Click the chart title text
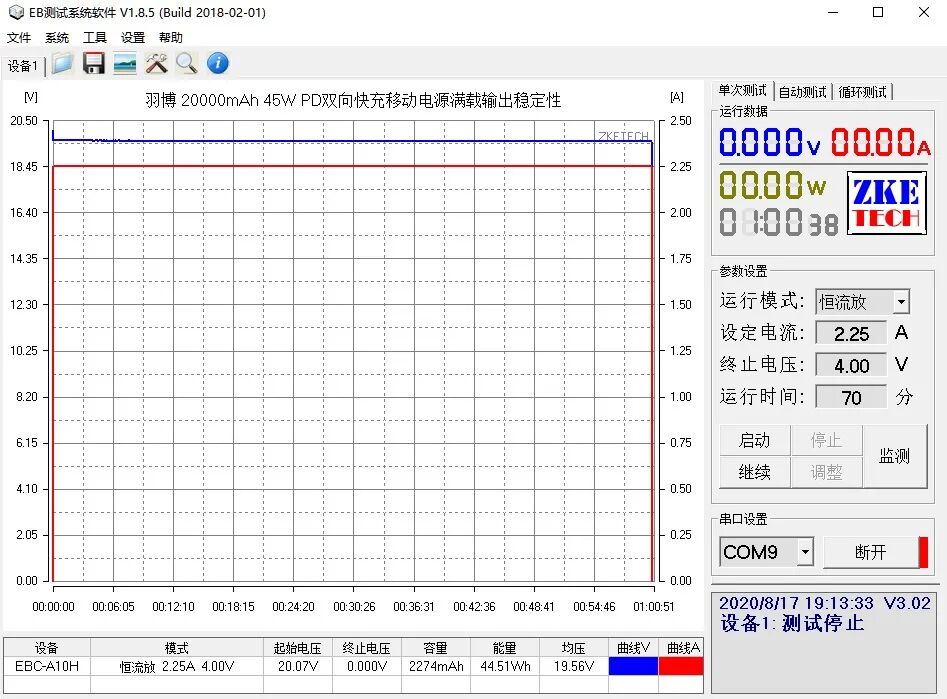The image size is (947, 699). tap(353, 100)
